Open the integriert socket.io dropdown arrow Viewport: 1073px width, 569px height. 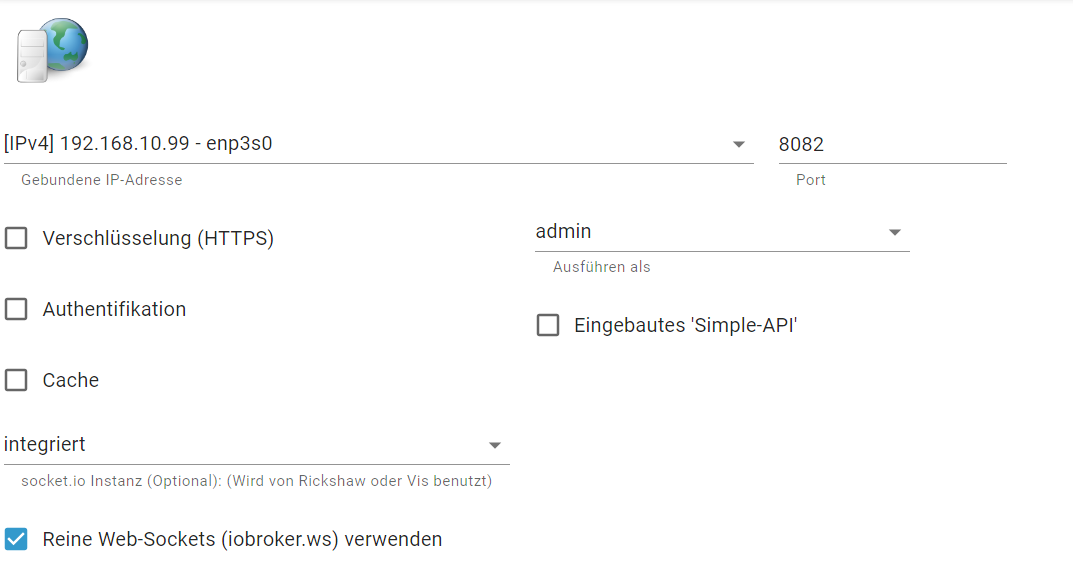[x=495, y=446]
